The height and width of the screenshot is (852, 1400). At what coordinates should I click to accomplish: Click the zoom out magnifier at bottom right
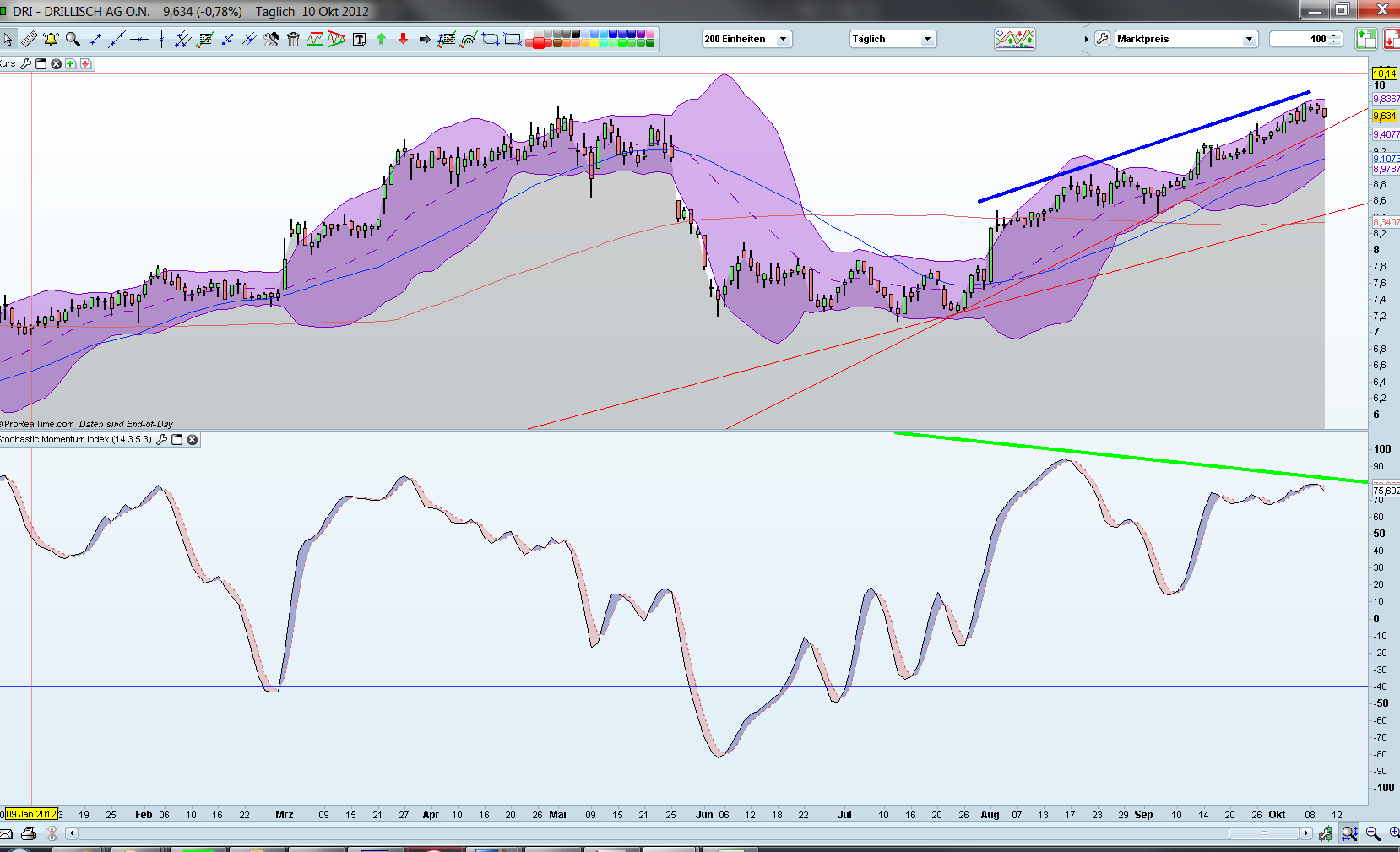click(1373, 834)
